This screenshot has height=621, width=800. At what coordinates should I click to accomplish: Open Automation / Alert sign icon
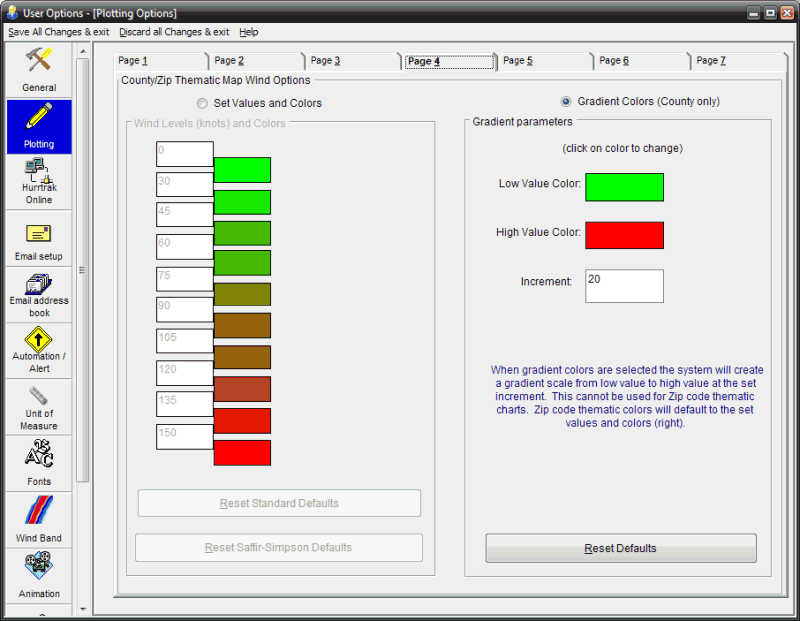coord(39,340)
